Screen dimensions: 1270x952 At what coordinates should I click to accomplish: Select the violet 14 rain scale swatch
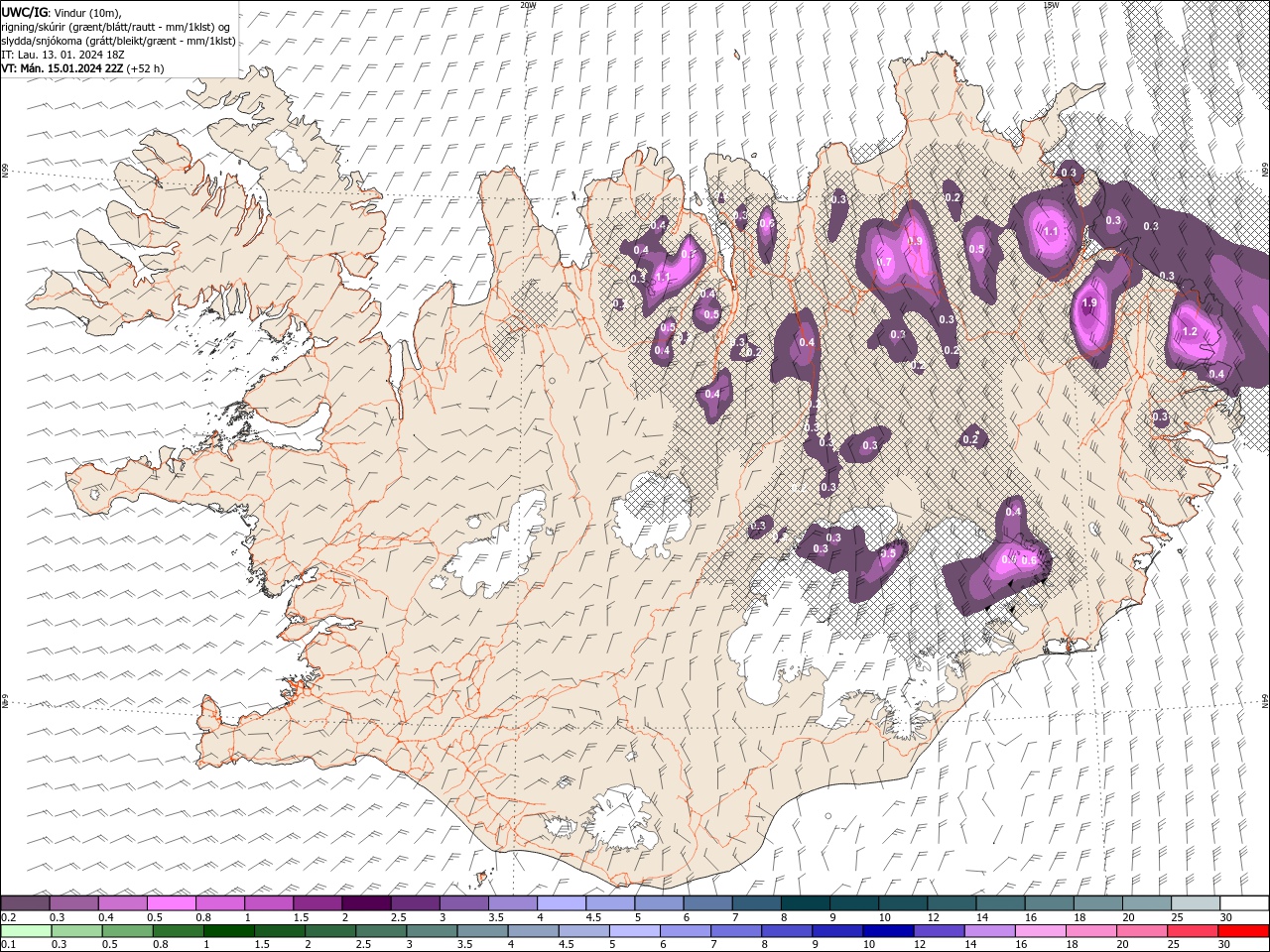coord(988,931)
